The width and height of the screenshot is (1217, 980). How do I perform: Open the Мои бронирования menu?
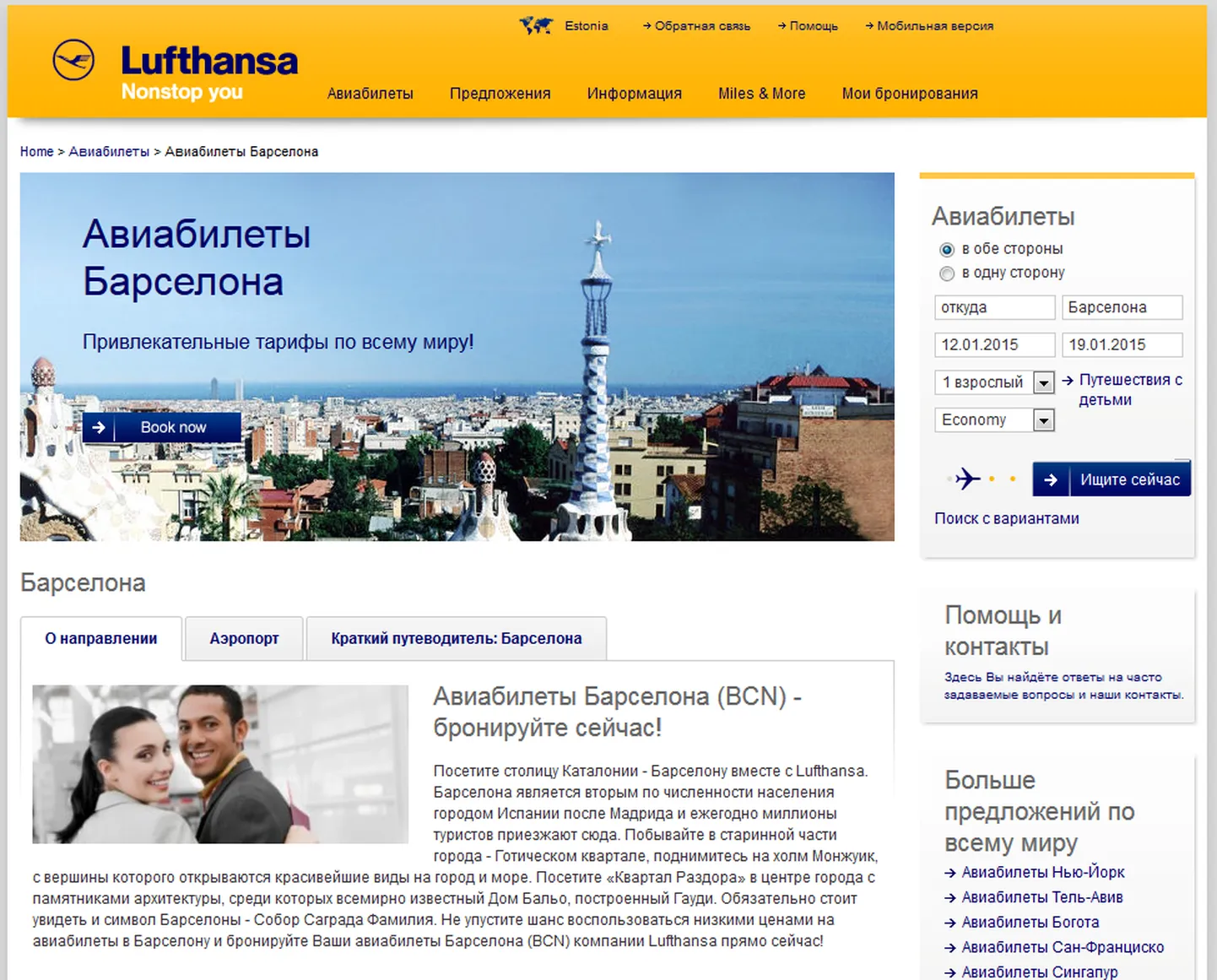click(910, 94)
